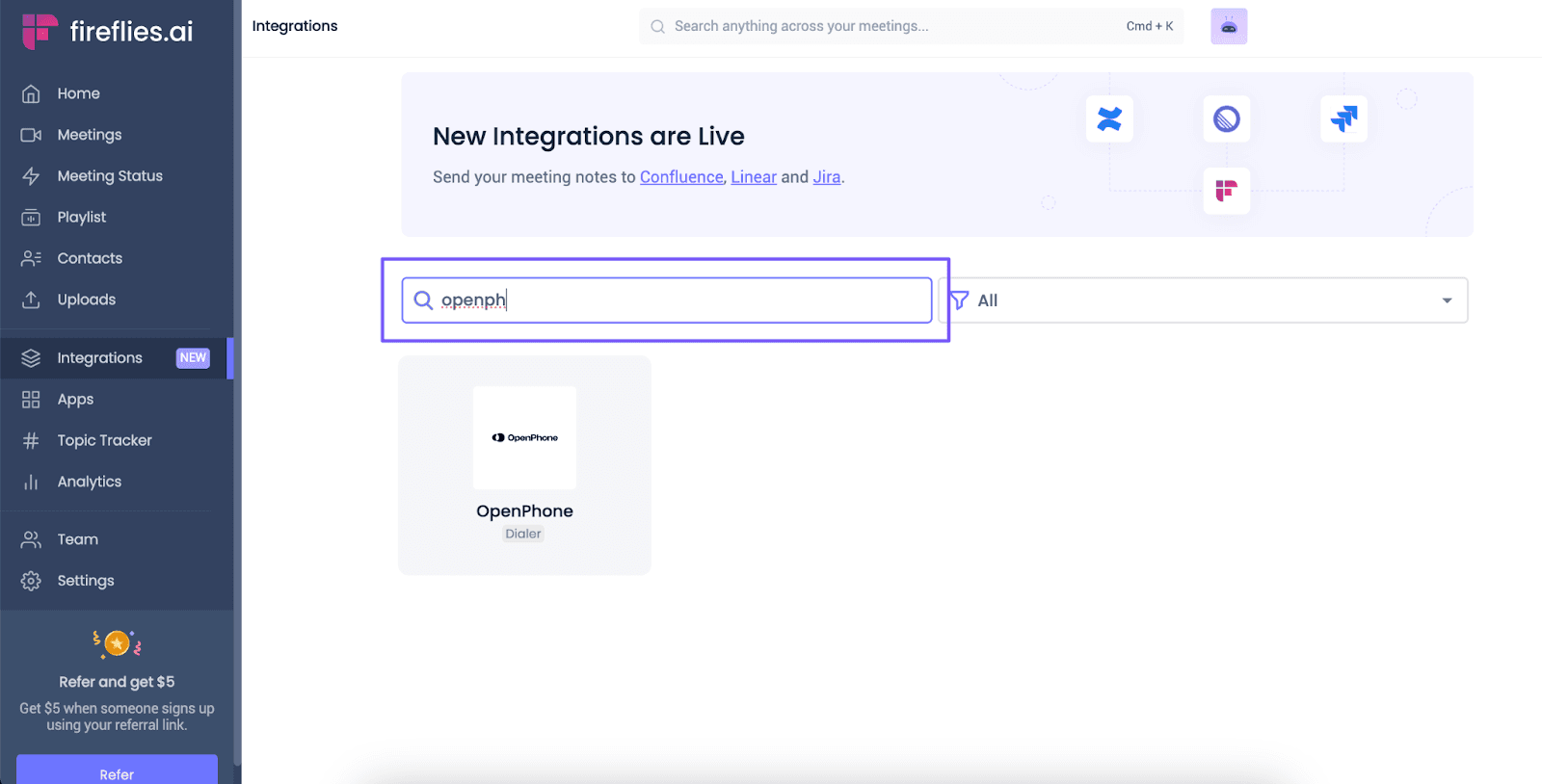Viewport: 1542px width, 784px height.
Task: Open the All filter dropdown
Action: (x=1203, y=301)
